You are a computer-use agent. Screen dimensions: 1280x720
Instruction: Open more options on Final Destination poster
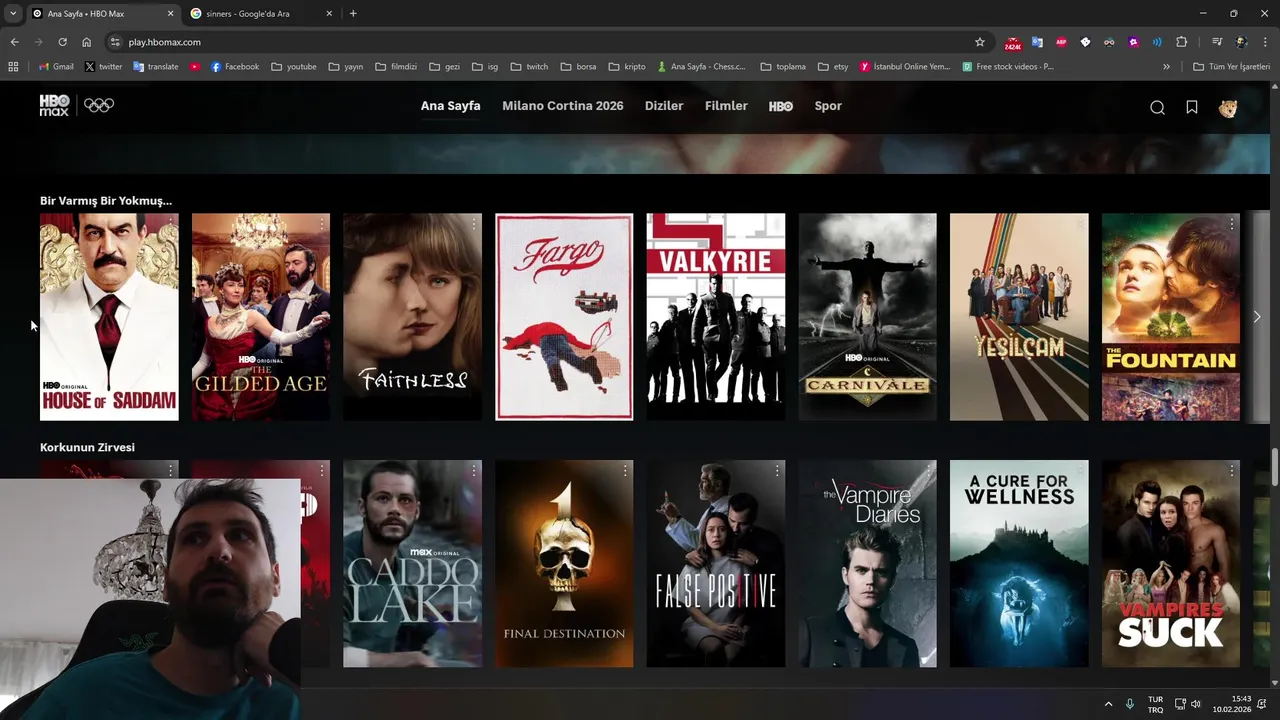625,471
